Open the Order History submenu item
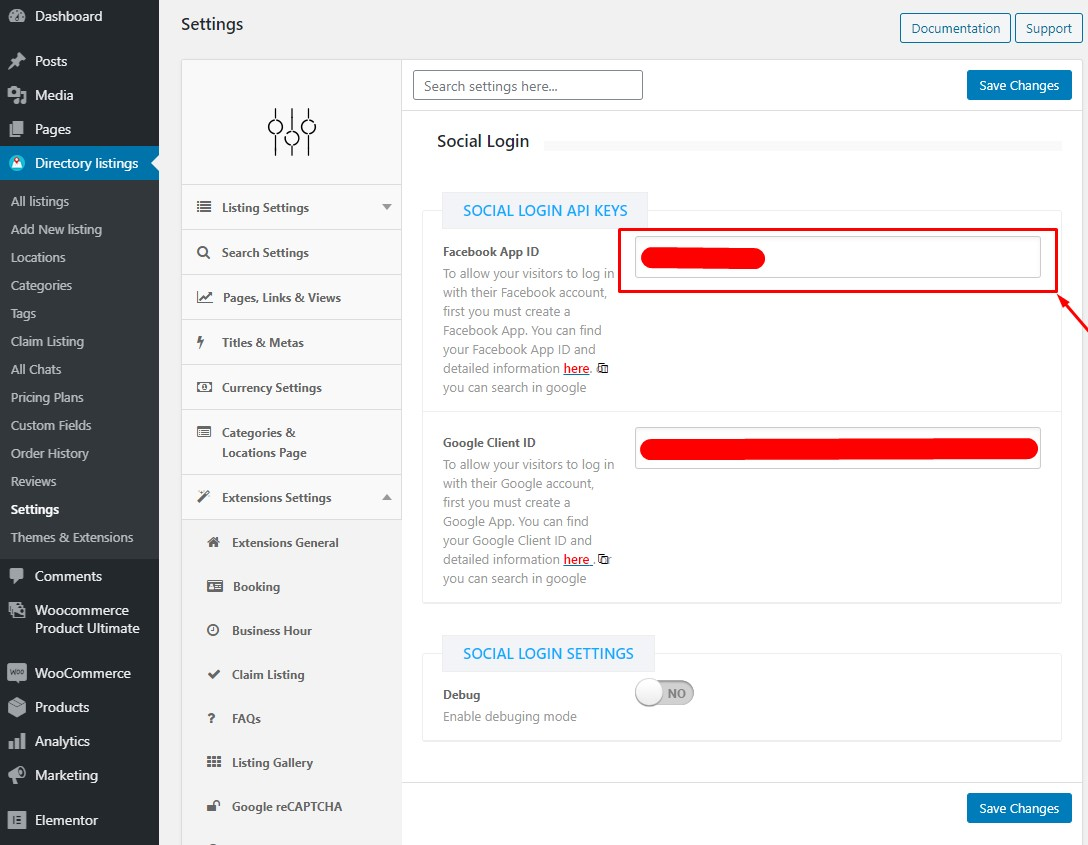Viewport: 1088px width, 845px height. click(50, 453)
